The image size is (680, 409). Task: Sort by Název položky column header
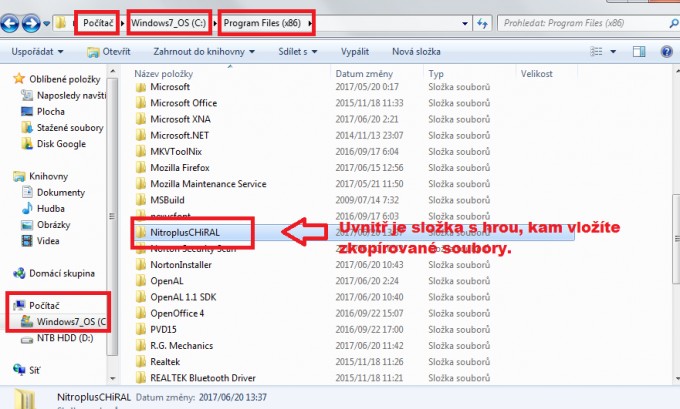tap(163, 74)
